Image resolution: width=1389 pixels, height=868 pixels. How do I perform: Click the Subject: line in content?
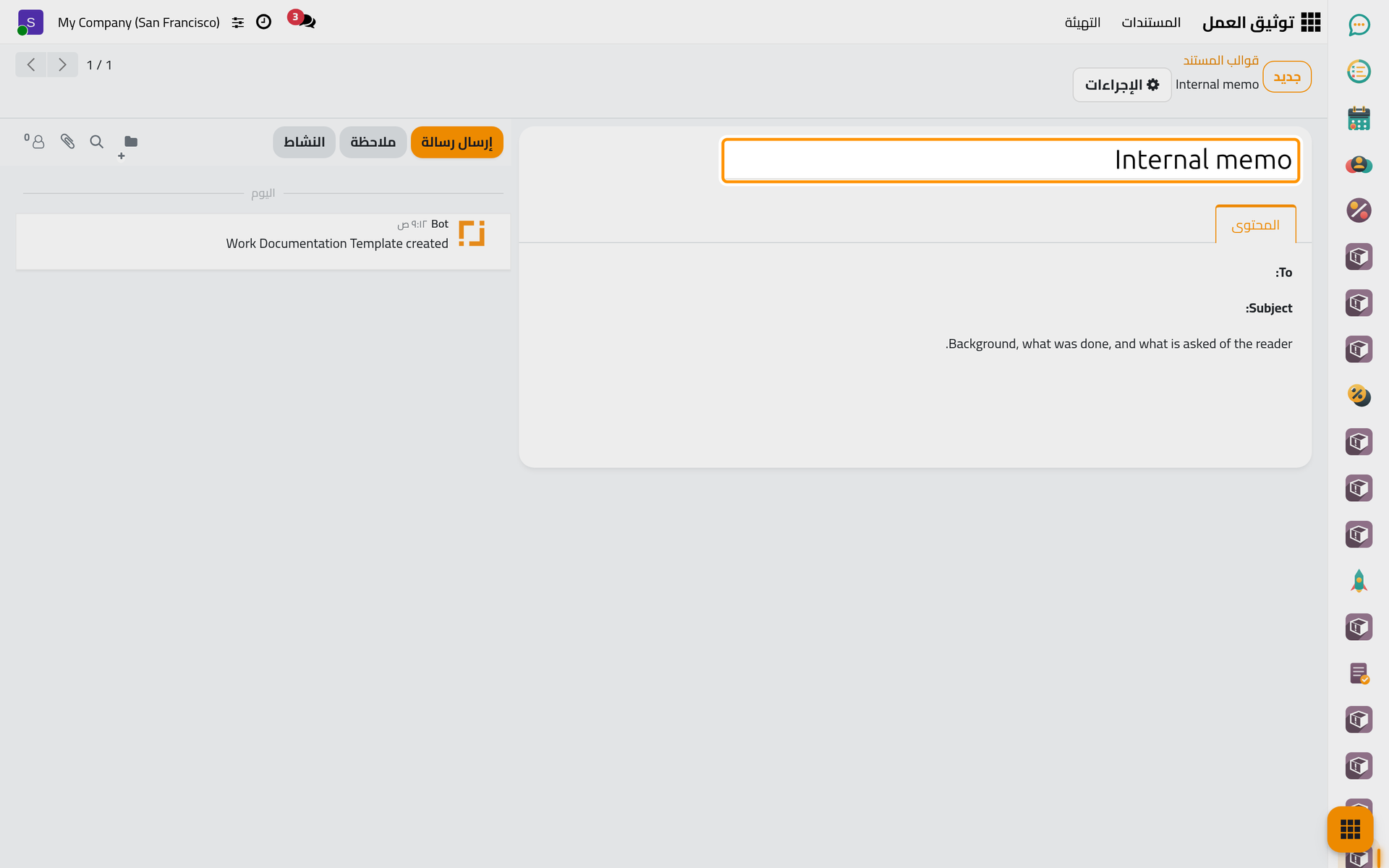[1268, 308]
